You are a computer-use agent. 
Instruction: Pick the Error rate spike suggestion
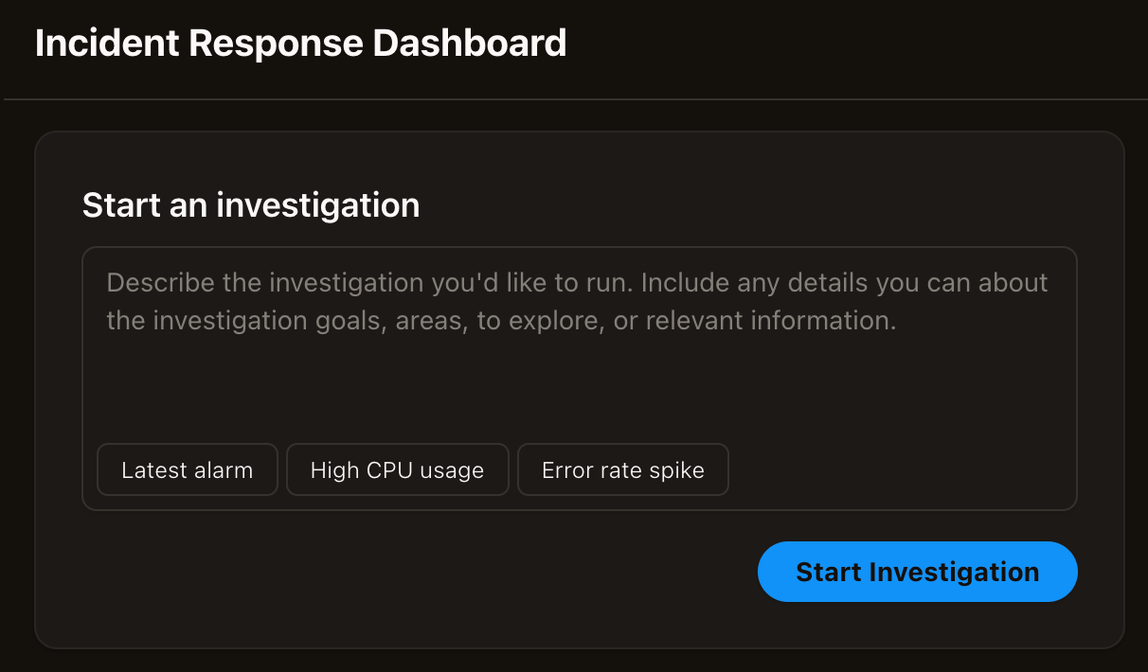(x=623, y=470)
